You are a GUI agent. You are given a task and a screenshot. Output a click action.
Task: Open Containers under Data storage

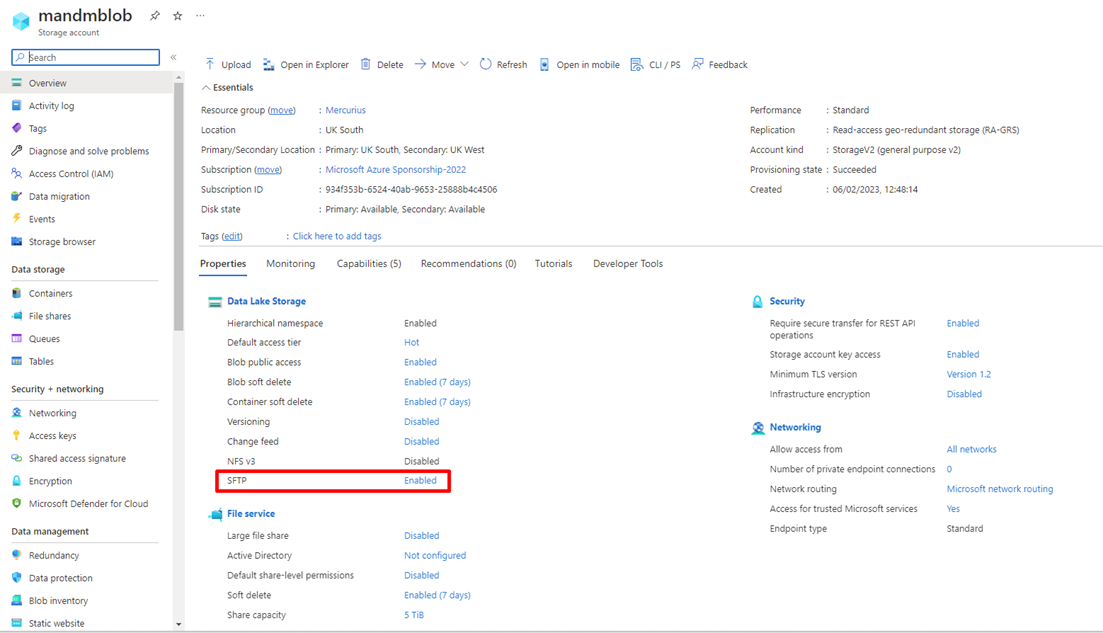(51, 293)
